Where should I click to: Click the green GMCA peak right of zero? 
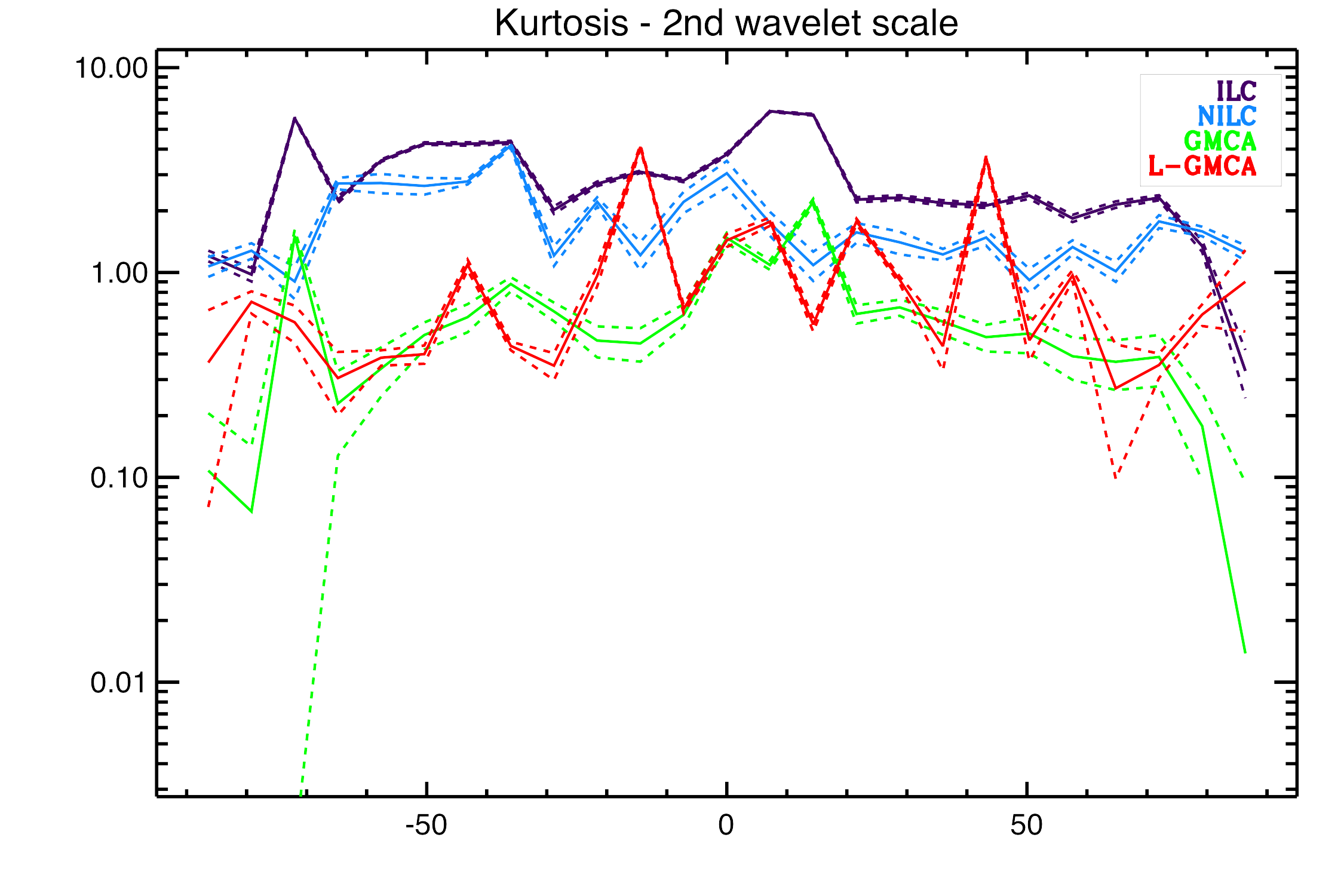(x=812, y=201)
